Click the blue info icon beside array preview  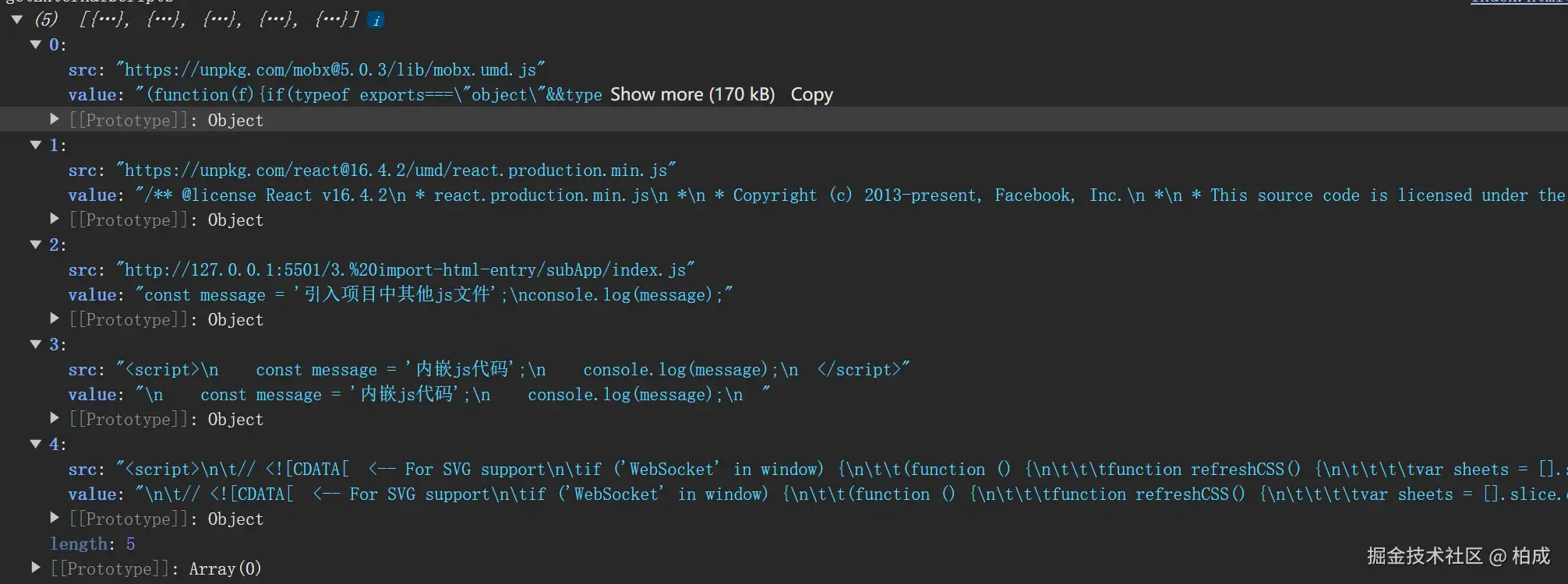(x=376, y=20)
